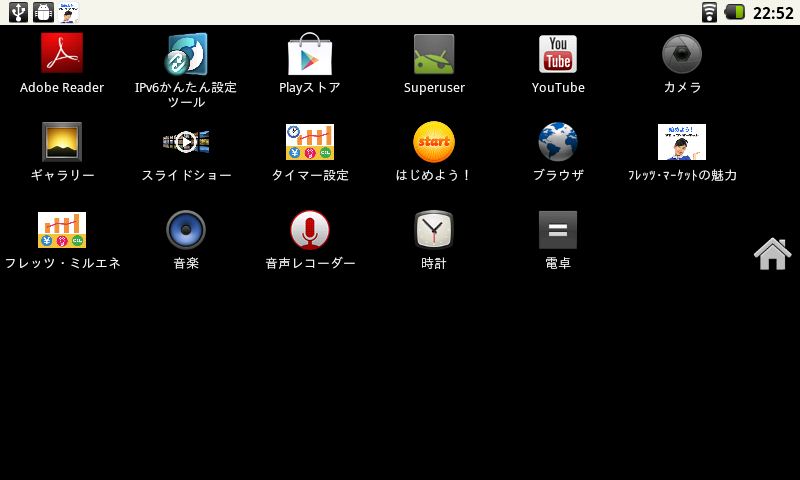This screenshot has height=480, width=800.
Task: Open the 音楽 speaker music app
Action: (186, 230)
